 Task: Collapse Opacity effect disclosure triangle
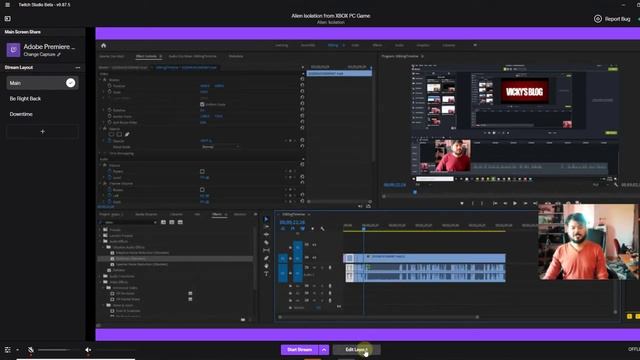100,129
